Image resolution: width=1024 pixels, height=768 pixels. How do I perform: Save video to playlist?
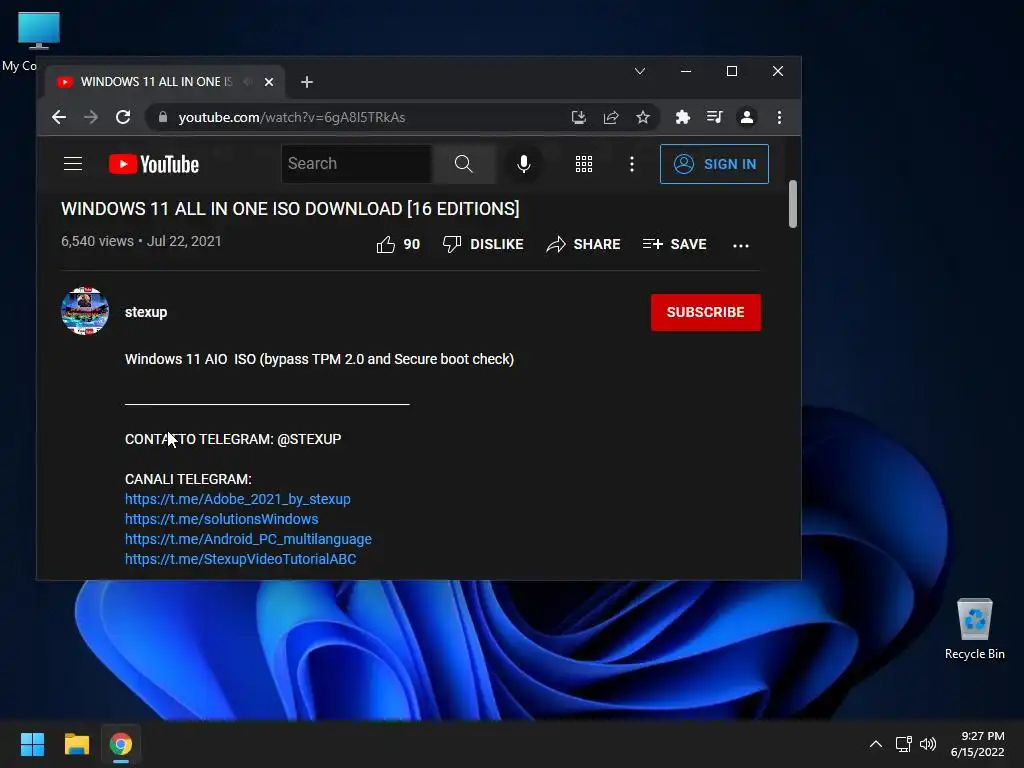tap(675, 244)
